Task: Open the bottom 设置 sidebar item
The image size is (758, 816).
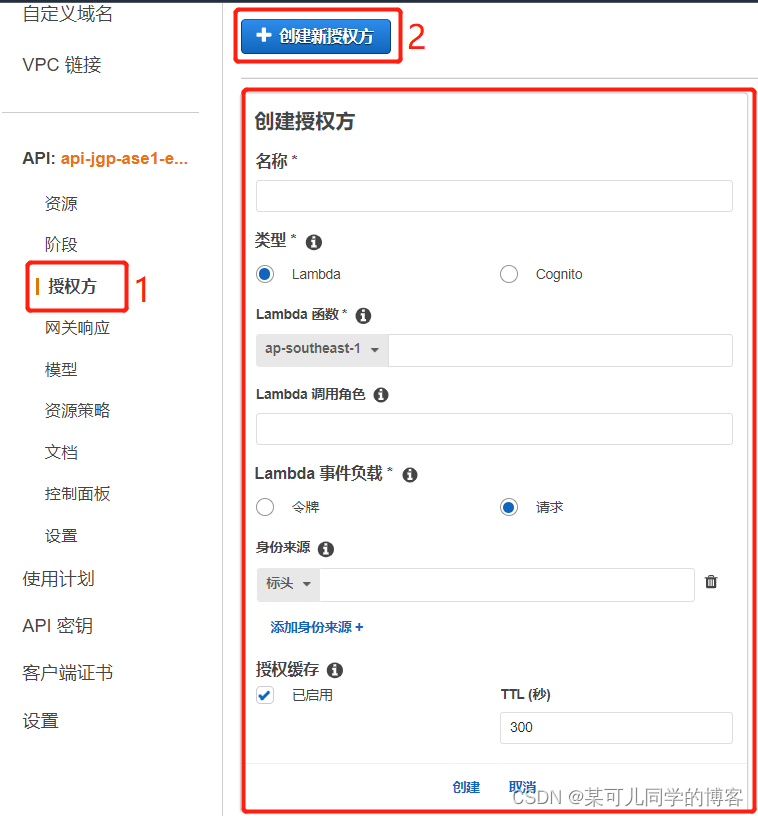Action: coord(41,721)
